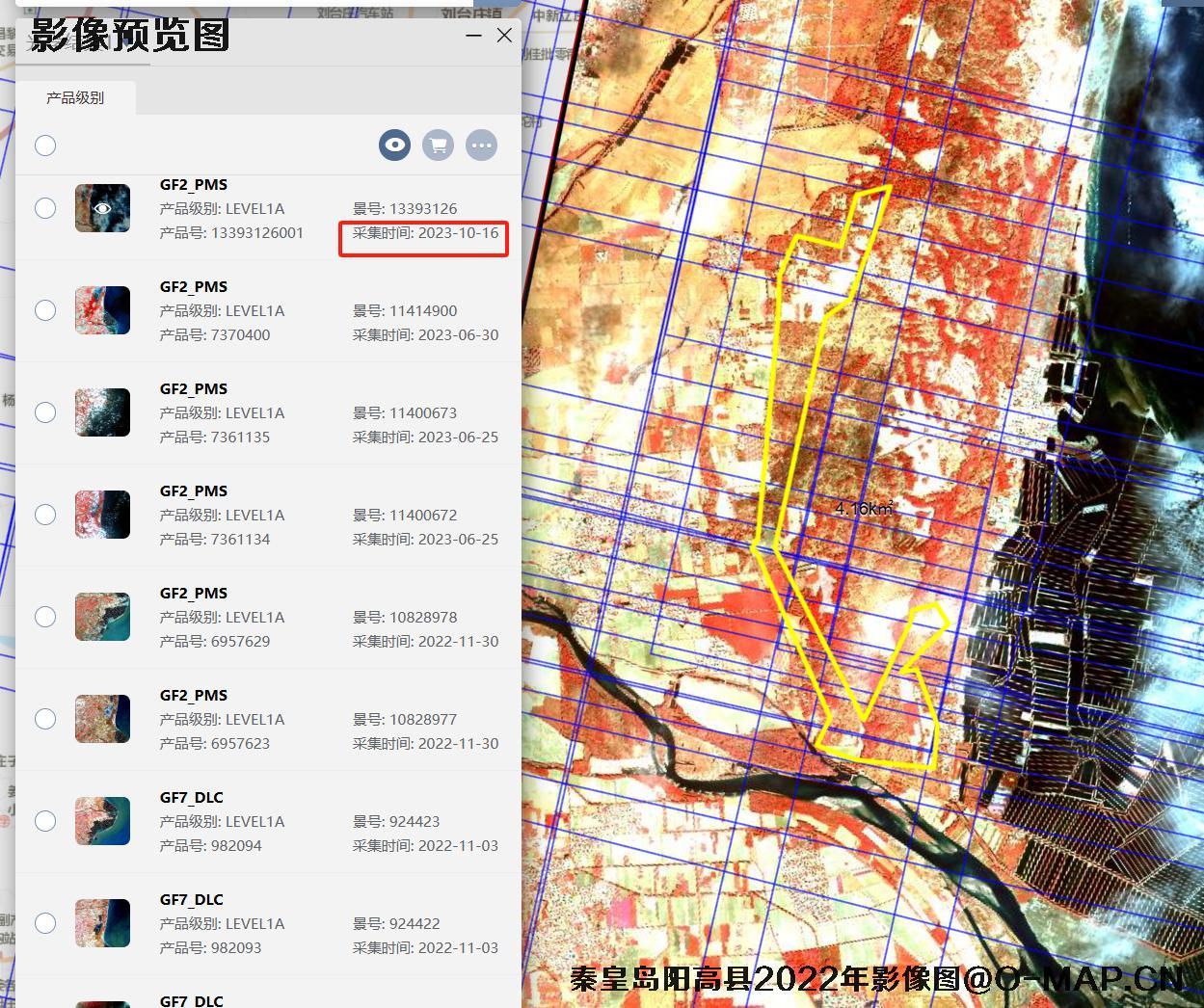Viewport: 1204px width, 1008px height.
Task: Select the image with scene number 11414900
Action: click(45, 310)
